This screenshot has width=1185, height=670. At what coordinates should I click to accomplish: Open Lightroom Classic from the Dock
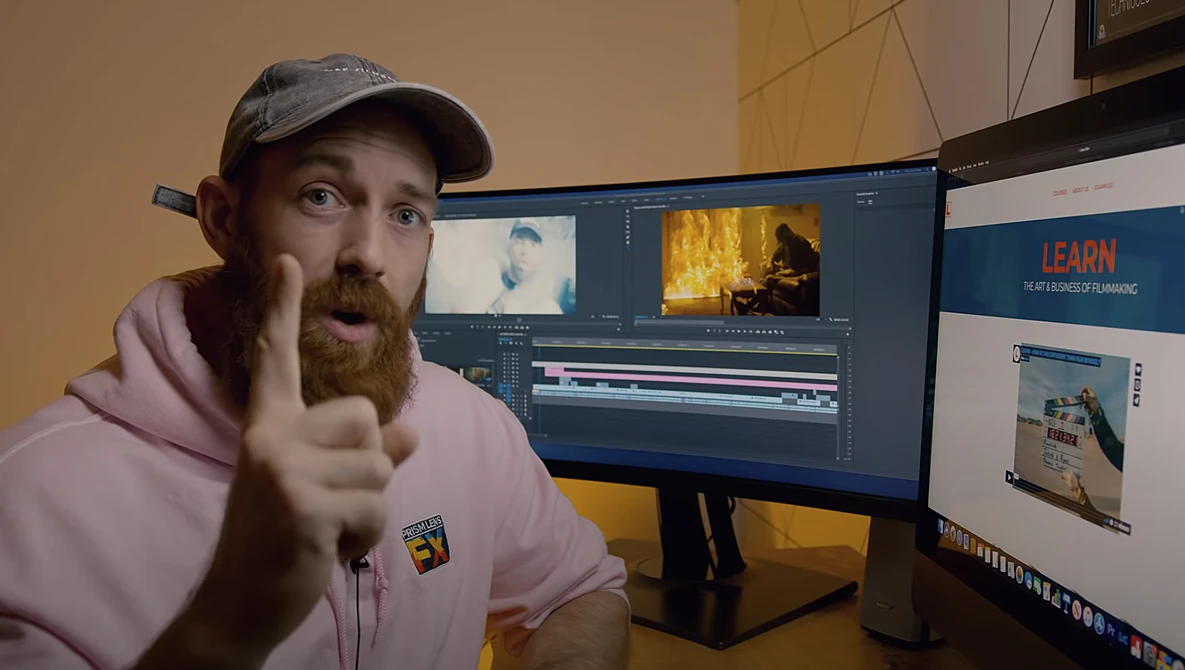pos(1123,638)
